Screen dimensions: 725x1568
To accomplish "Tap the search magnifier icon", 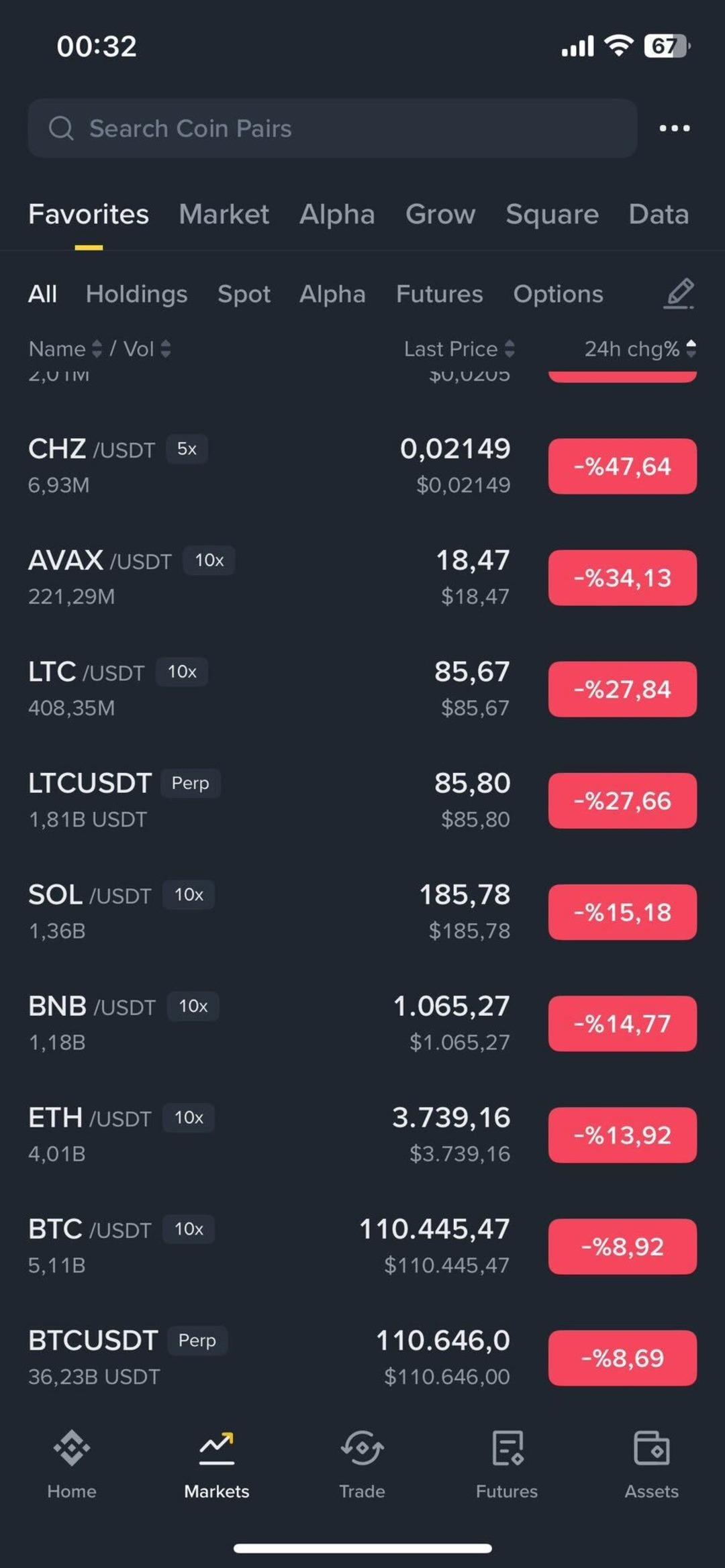I will coord(61,128).
